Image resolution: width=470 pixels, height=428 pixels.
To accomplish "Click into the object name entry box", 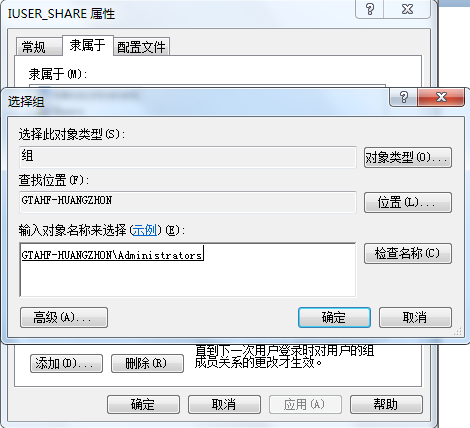I will pos(188,269).
